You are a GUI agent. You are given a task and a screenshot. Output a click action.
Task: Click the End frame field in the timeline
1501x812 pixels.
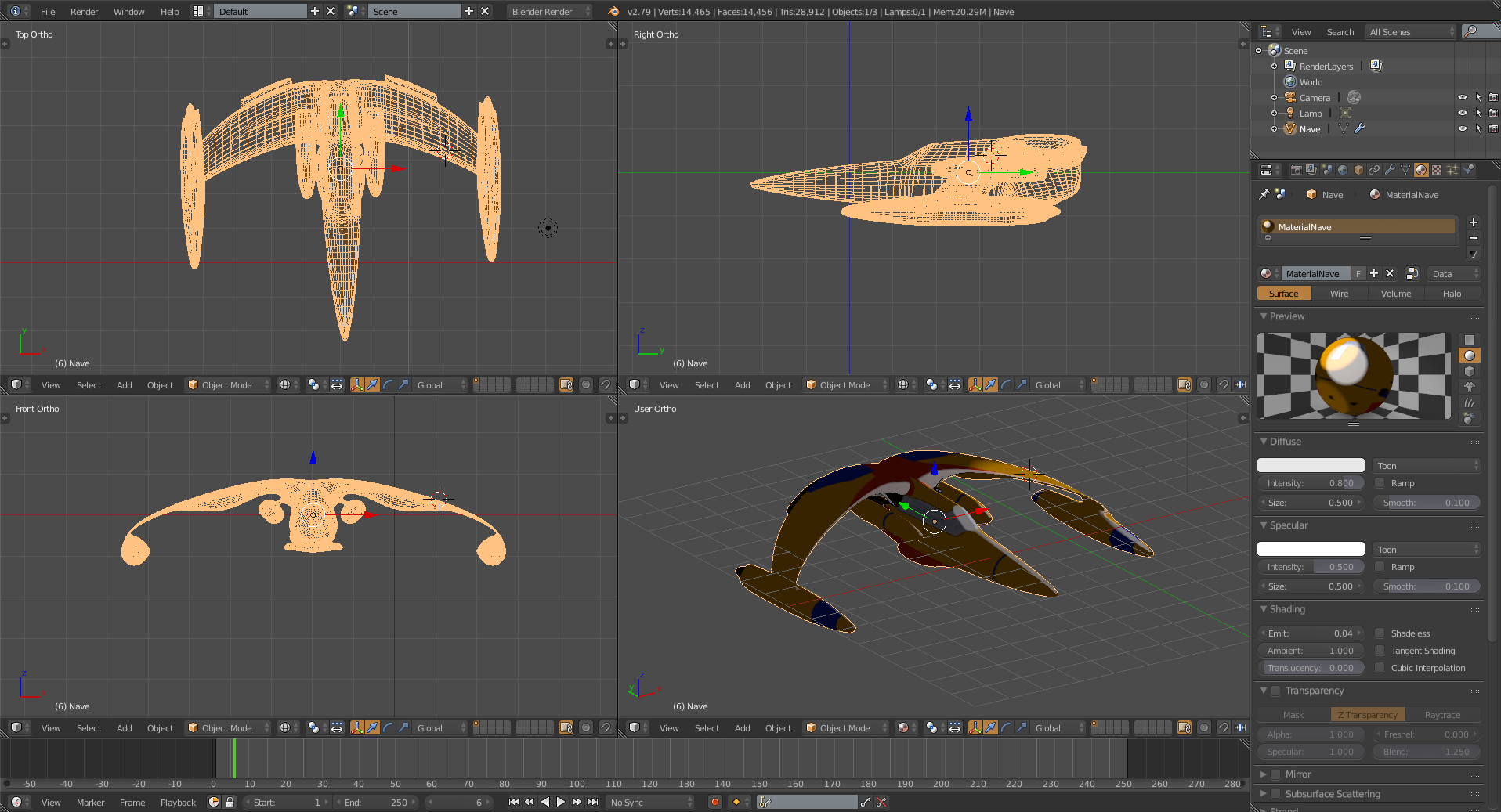pyautogui.click(x=377, y=802)
